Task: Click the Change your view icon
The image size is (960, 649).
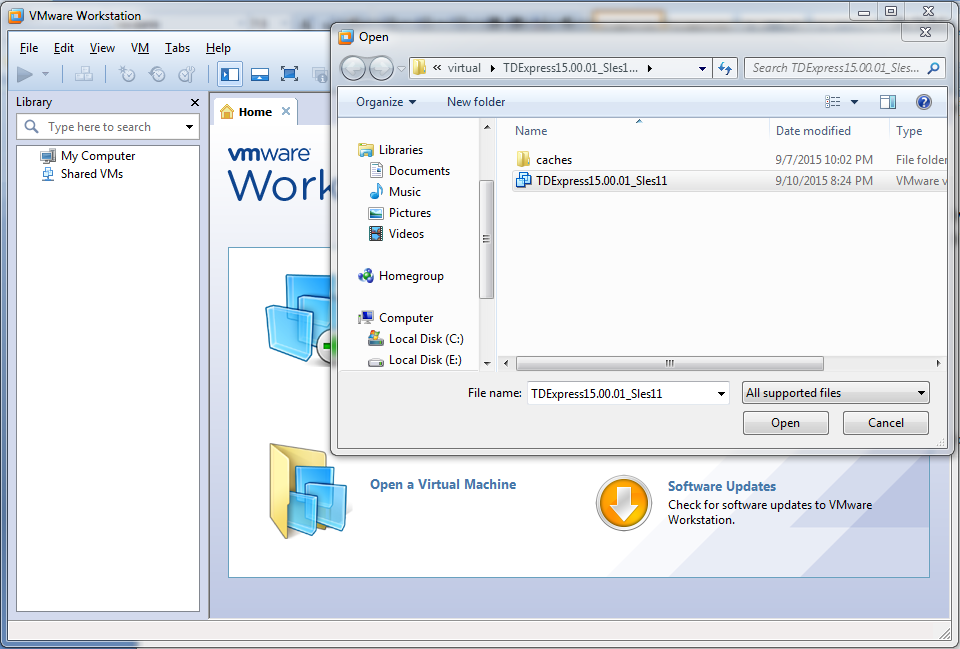Action: pos(833,102)
